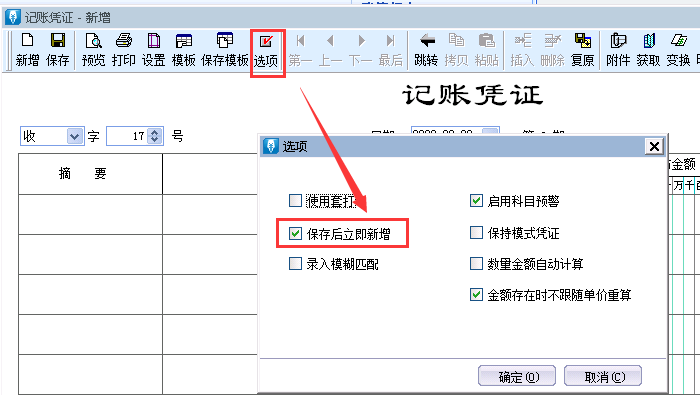Screen dimensions: 700x395
Task: Click the 复原 (Restore) icon
Action: coord(583,50)
